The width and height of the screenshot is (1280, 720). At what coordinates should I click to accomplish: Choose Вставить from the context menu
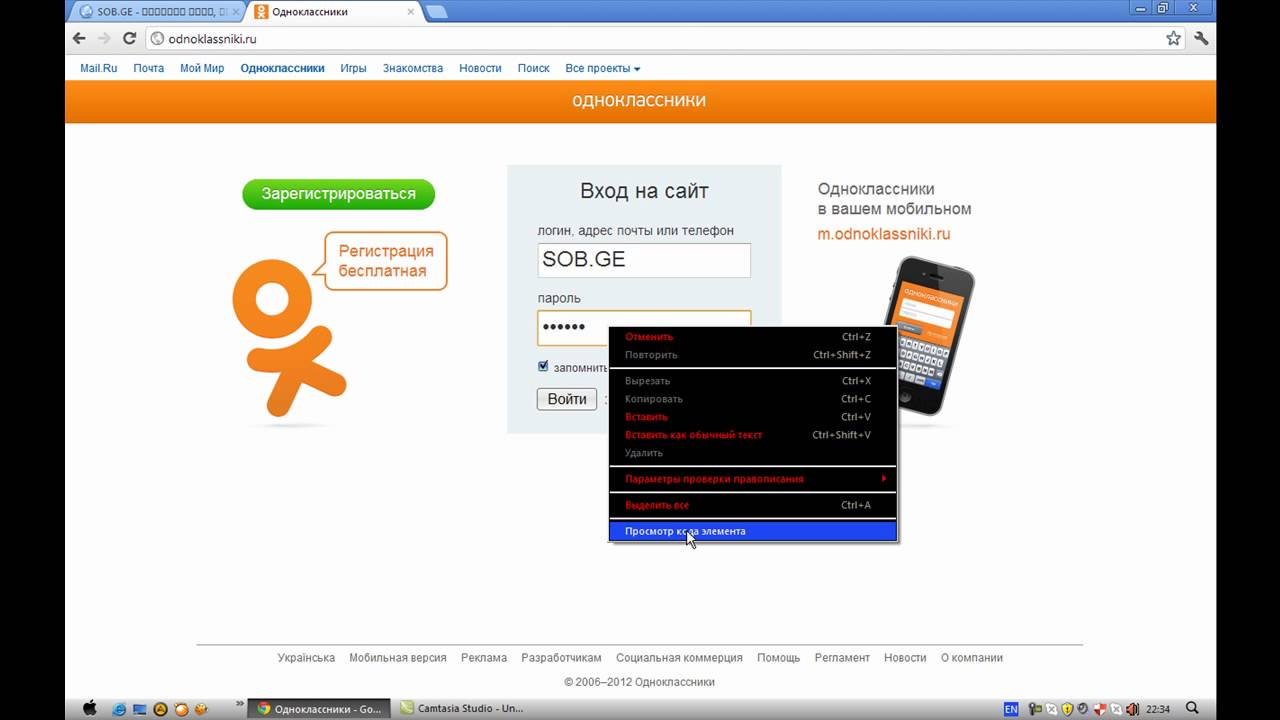pos(753,417)
